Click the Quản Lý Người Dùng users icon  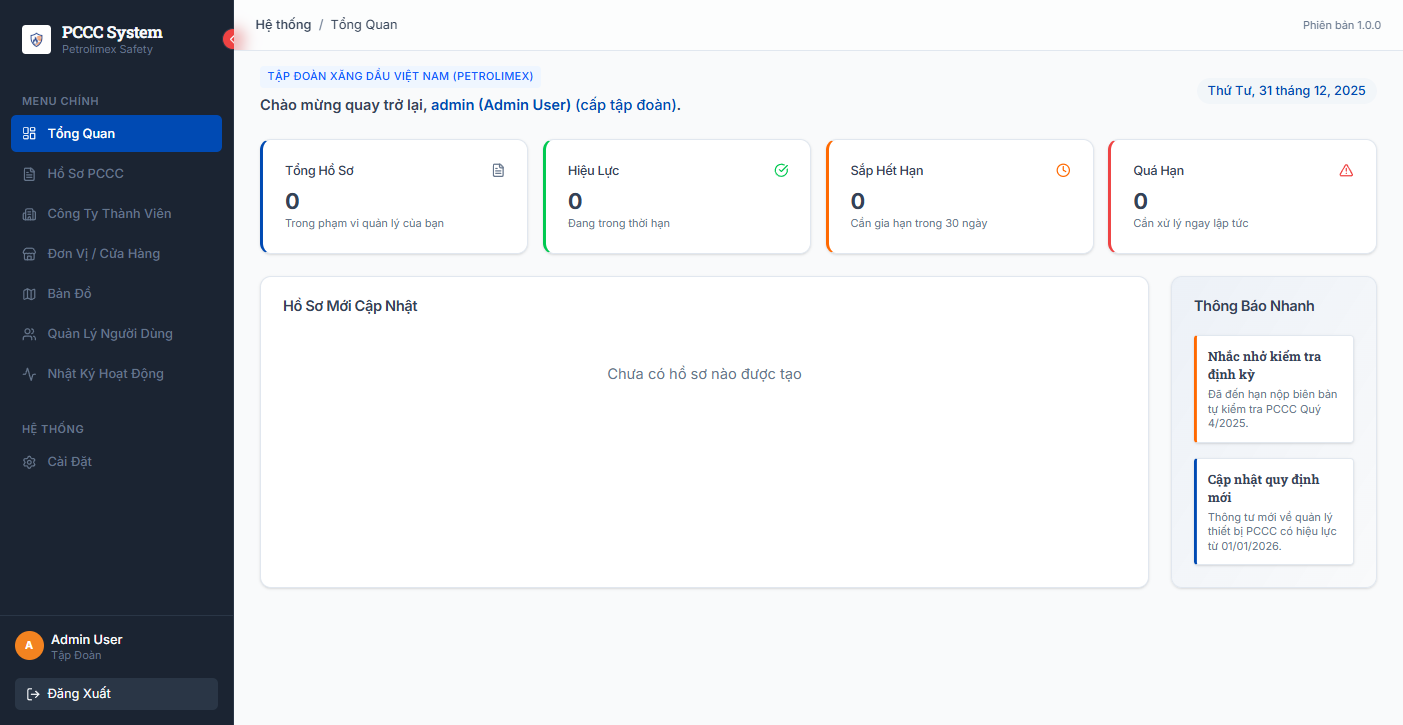pyautogui.click(x=29, y=334)
